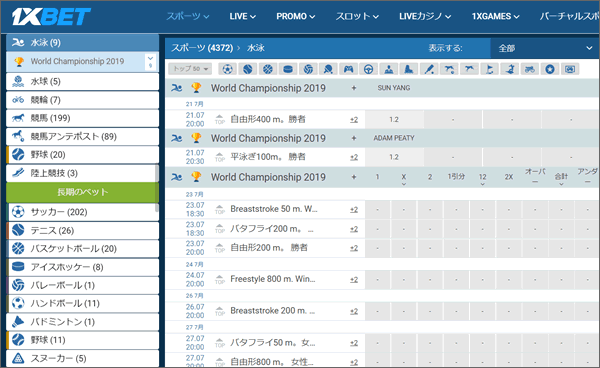Click the 長期のベット green button
The height and width of the screenshot is (368, 600).
(82, 192)
